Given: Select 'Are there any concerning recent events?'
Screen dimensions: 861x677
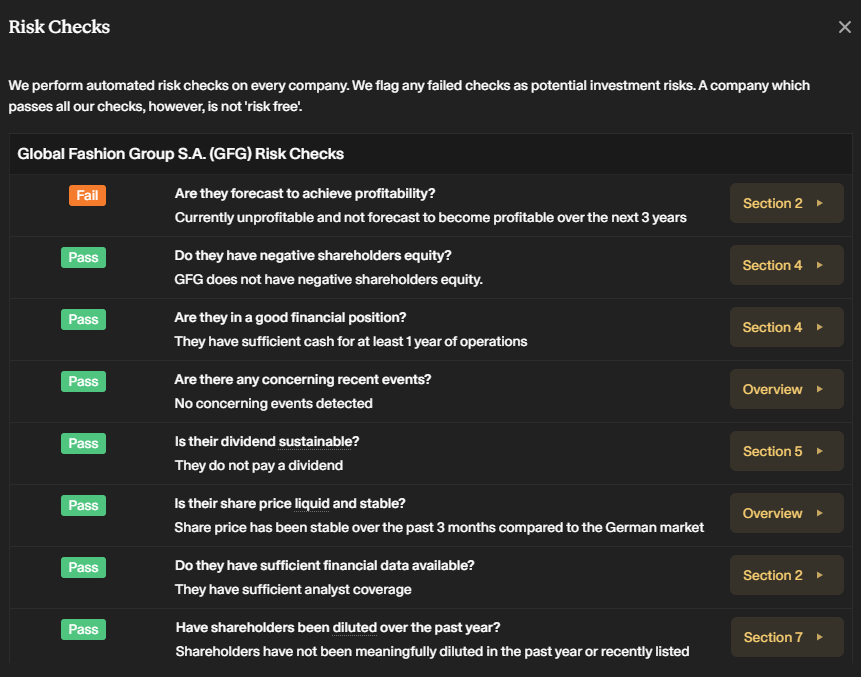Looking at the screenshot, I should pos(303,380).
